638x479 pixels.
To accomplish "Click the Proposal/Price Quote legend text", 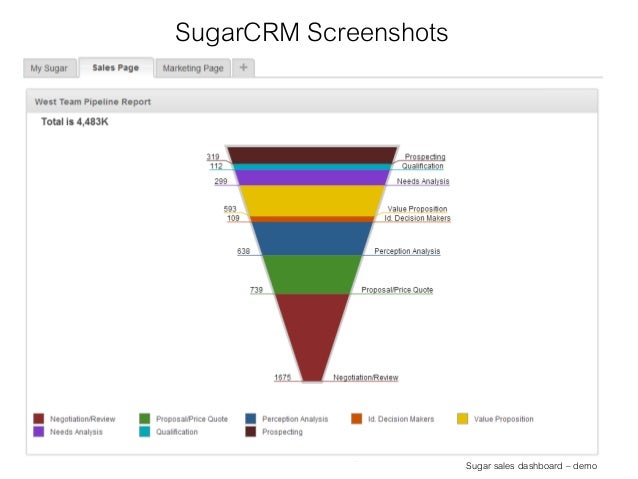I will tap(192, 419).
